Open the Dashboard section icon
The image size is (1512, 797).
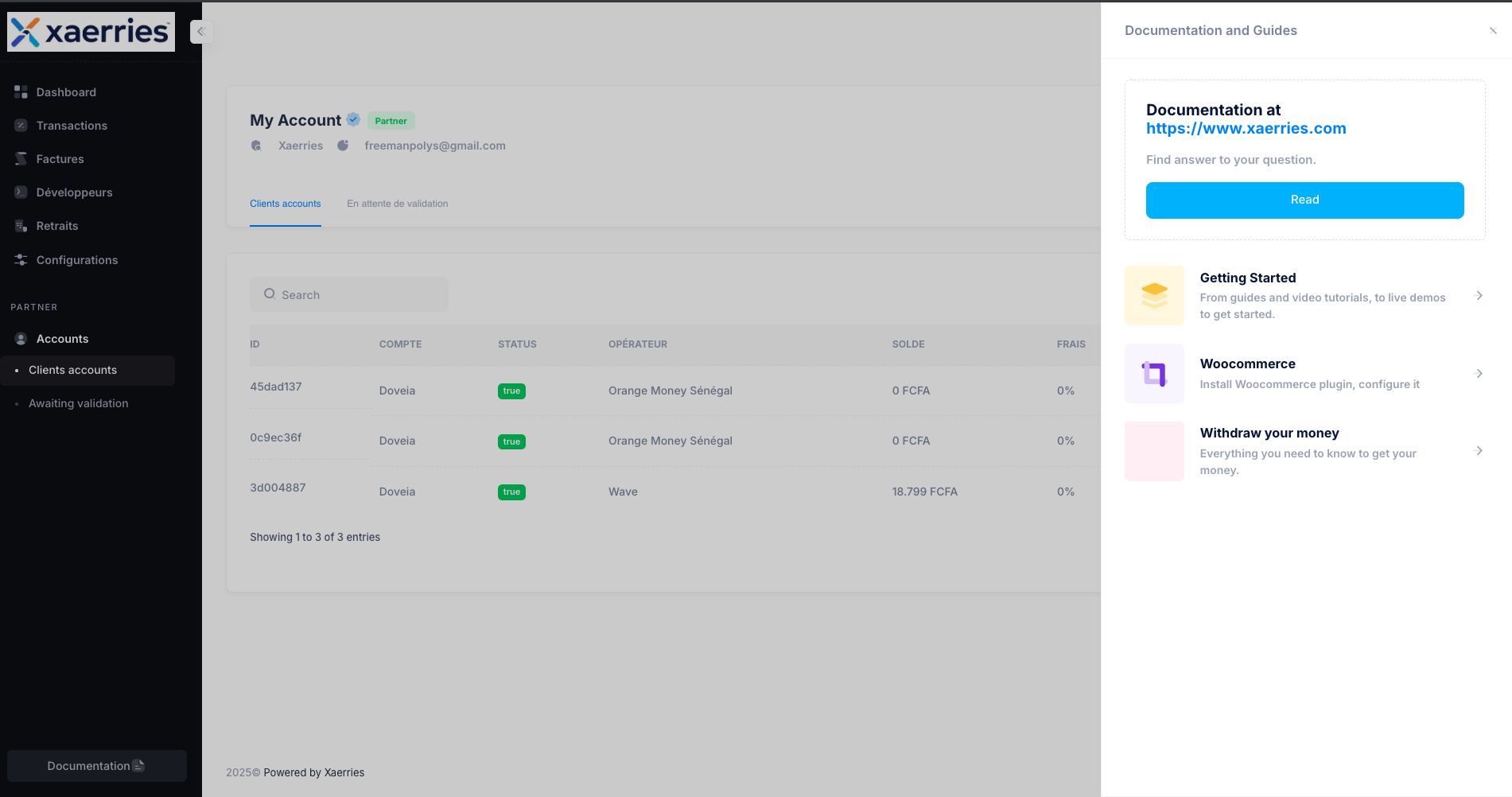20,91
